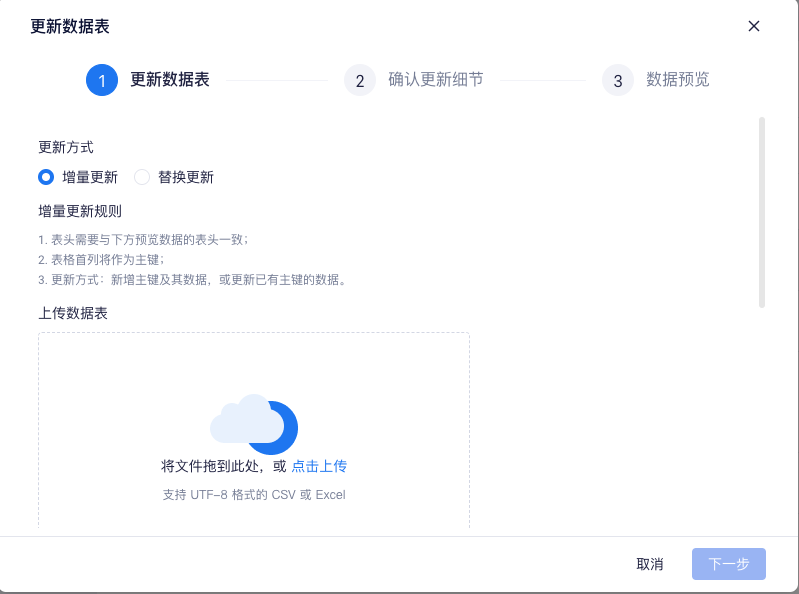Click the 更新数据表 step label
Screen dimensions: 799x594
170,79
